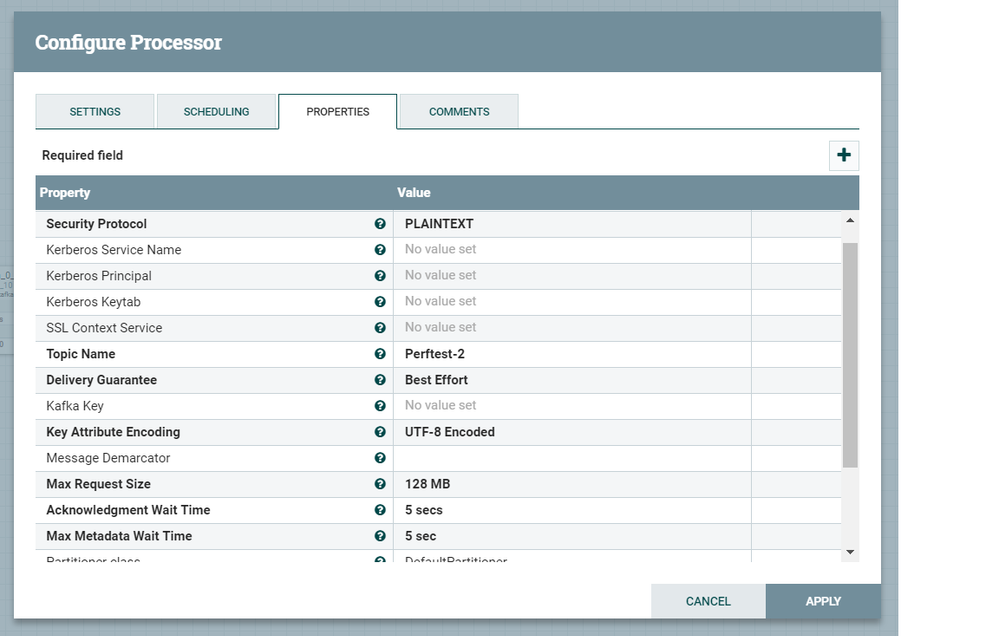Click the Kerberos Service Name help icon
999x636 pixels.
coord(379,249)
